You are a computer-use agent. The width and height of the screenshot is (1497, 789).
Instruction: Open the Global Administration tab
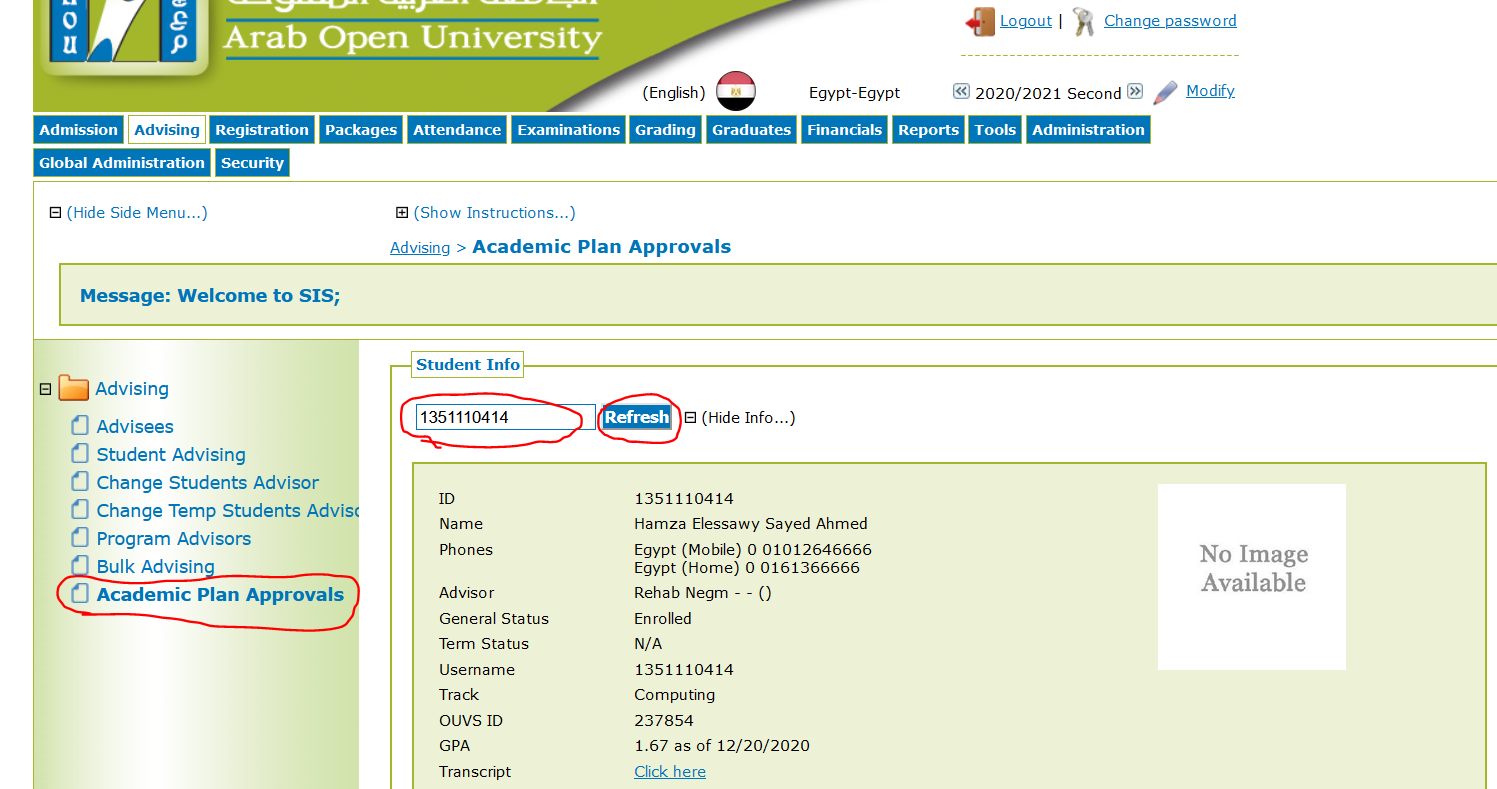click(x=122, y=163)
